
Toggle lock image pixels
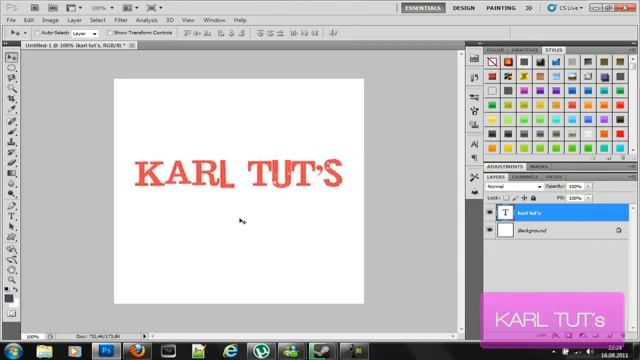(x=515, y=198)
